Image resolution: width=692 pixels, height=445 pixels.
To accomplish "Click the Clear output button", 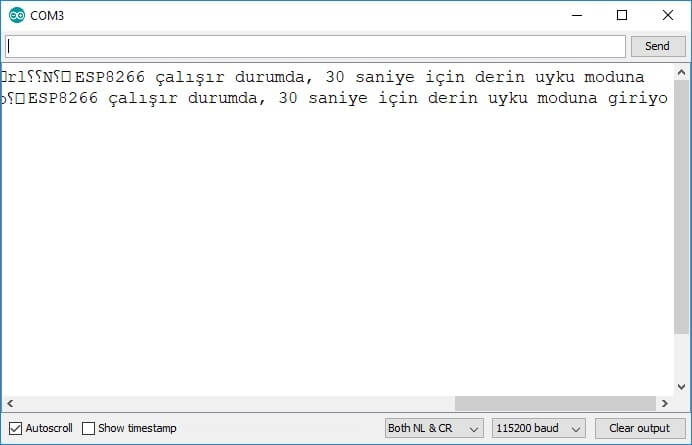I will [x=640, y=428].
